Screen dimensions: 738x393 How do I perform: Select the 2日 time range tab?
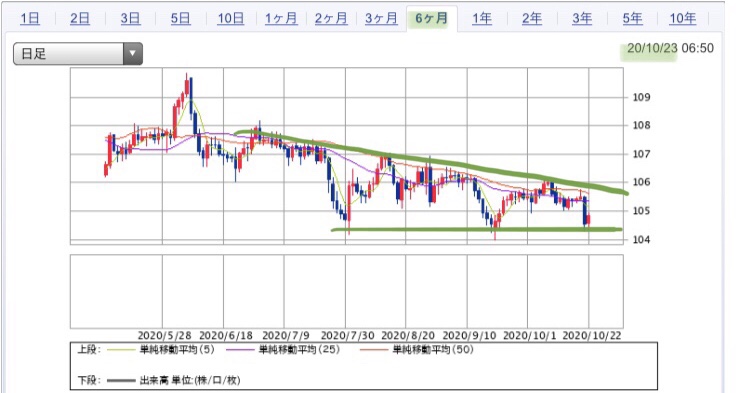click(x=80, y=18)
